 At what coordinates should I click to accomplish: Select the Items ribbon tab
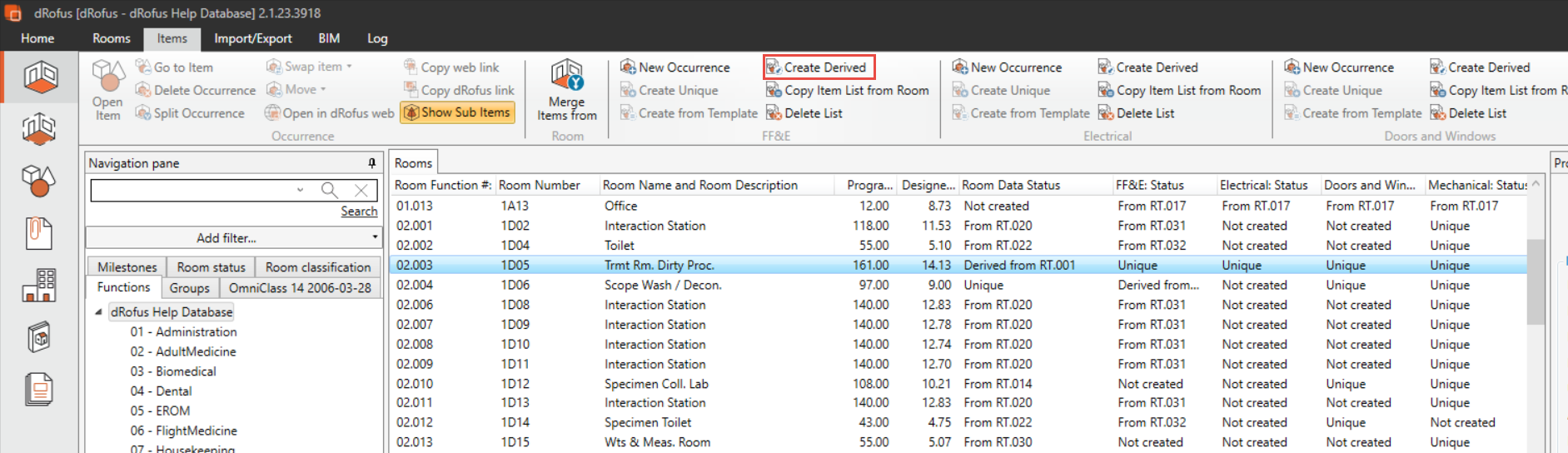[x=172, y=38]
